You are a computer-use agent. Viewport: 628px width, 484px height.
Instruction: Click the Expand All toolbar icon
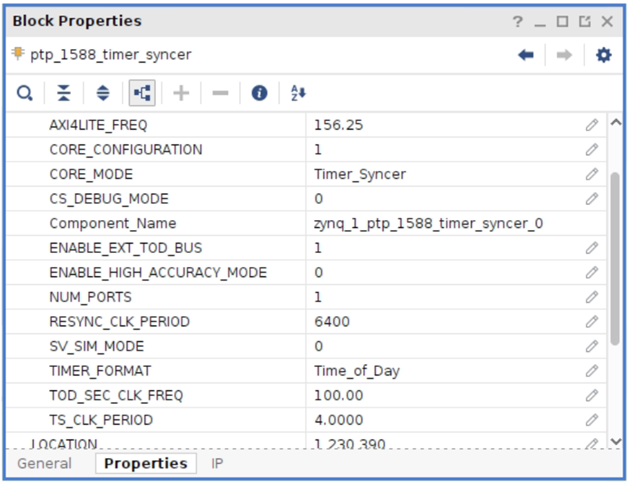[102, 93]
